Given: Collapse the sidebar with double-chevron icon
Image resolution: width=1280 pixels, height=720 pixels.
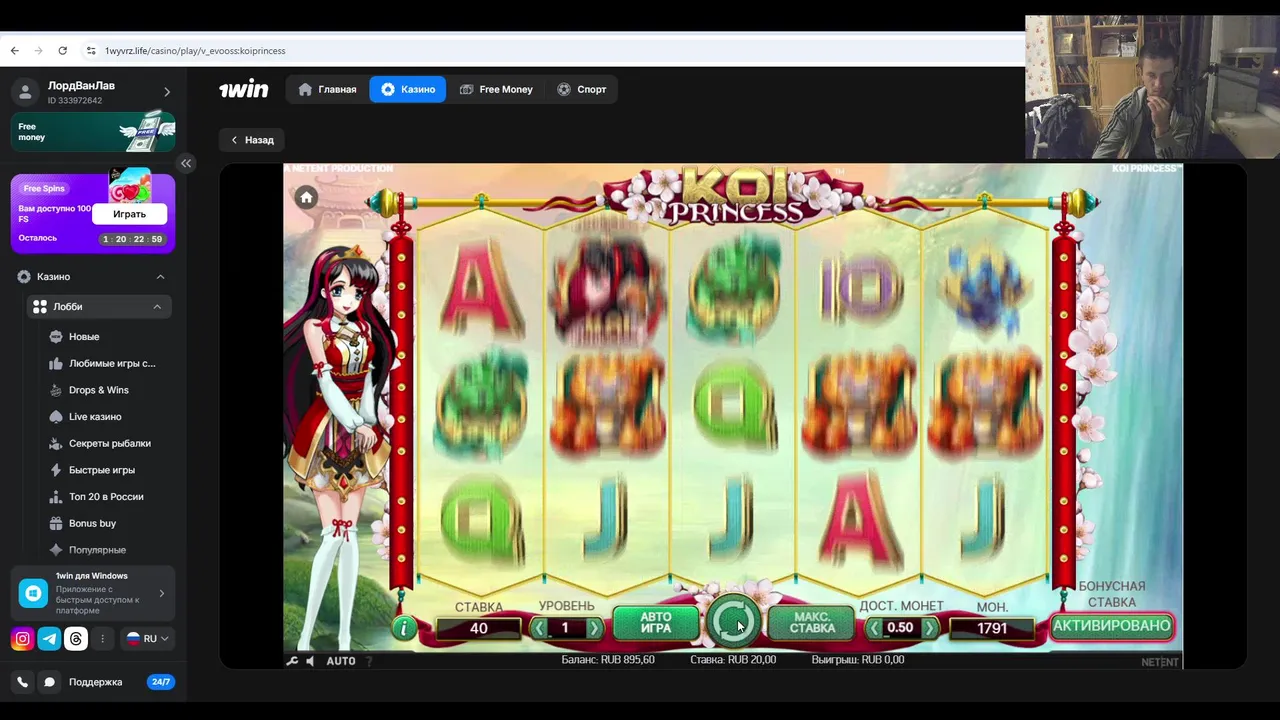Looking at the screenshot, I should [186, 163].
